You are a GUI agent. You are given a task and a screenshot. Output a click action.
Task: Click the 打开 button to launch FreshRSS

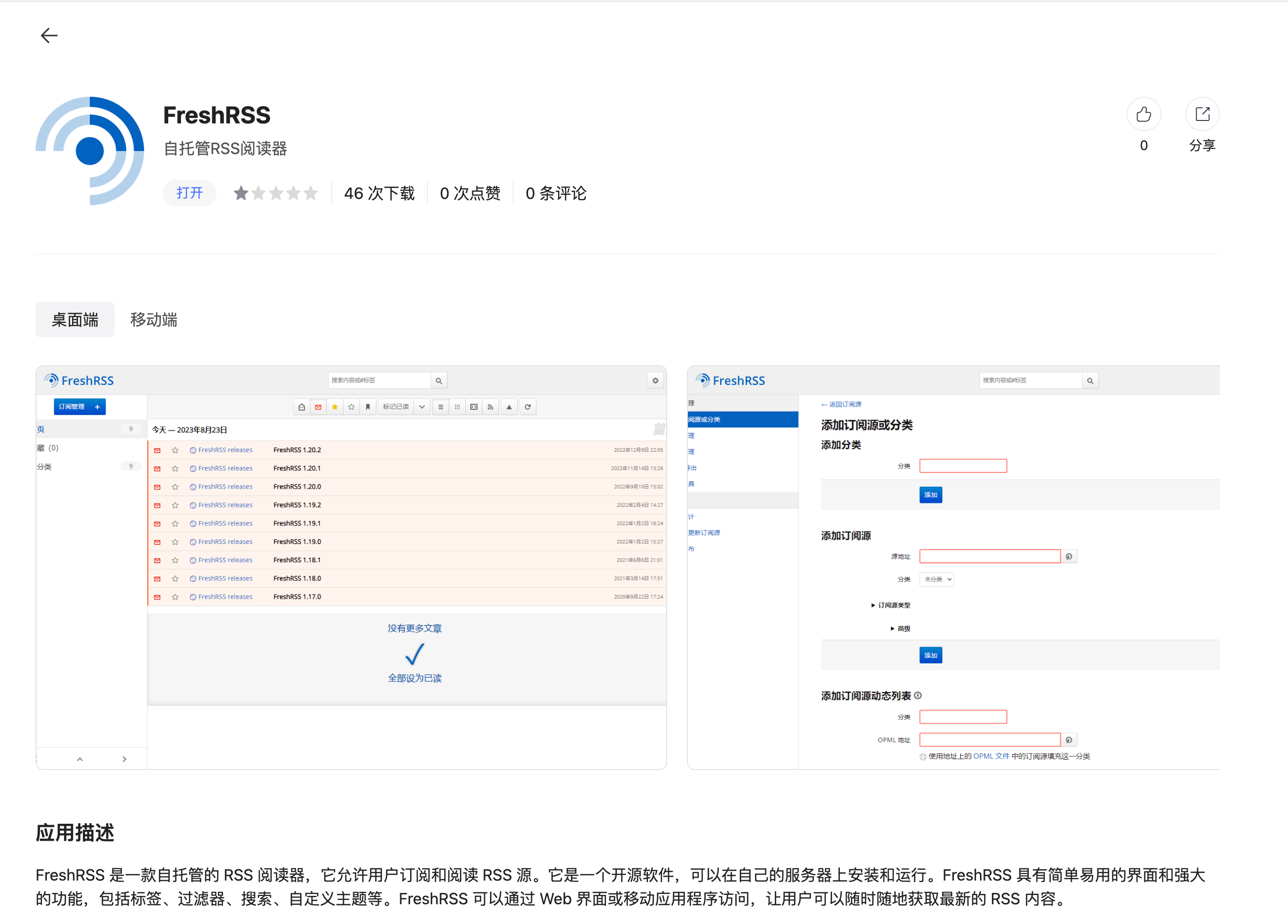189,193
